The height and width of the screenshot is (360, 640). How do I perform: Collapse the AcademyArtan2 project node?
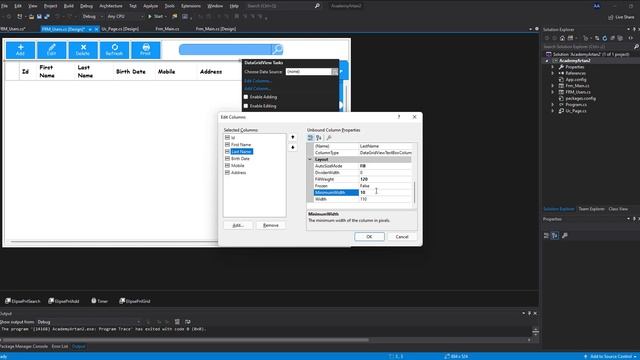click(547, 60)
